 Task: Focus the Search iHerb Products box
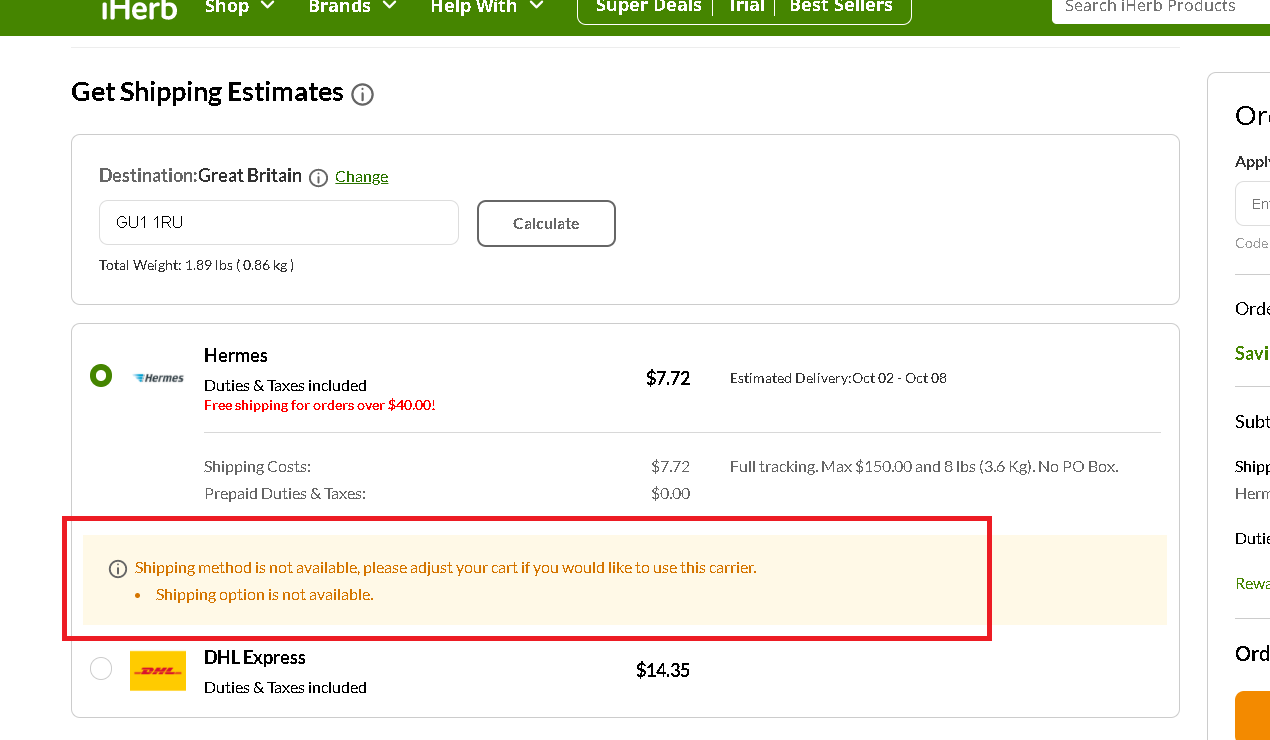1160,8
